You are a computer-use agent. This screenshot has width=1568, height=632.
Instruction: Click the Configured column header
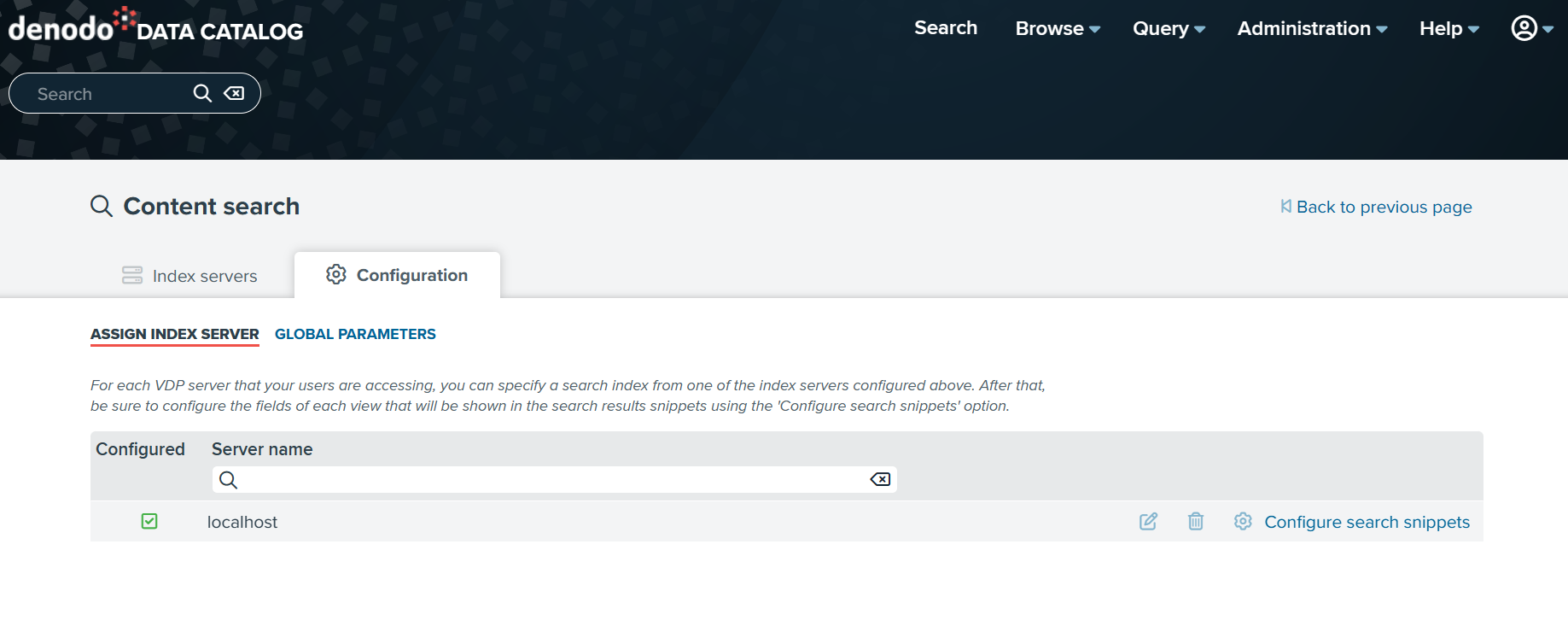coord(140,449)
